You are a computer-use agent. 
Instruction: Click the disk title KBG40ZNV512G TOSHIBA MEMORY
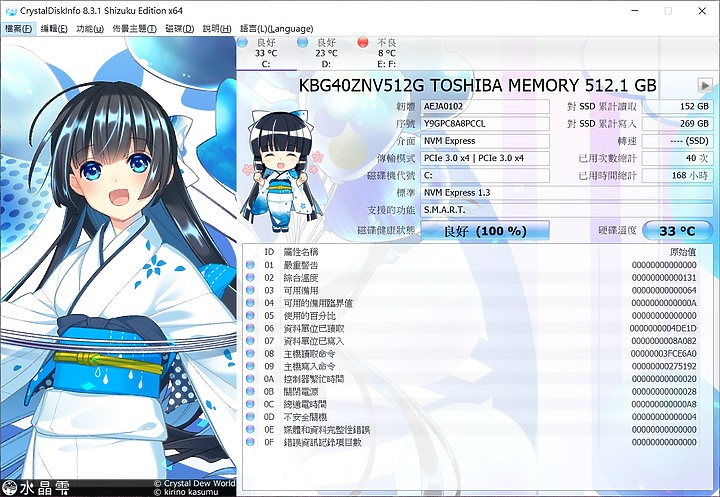478,85
